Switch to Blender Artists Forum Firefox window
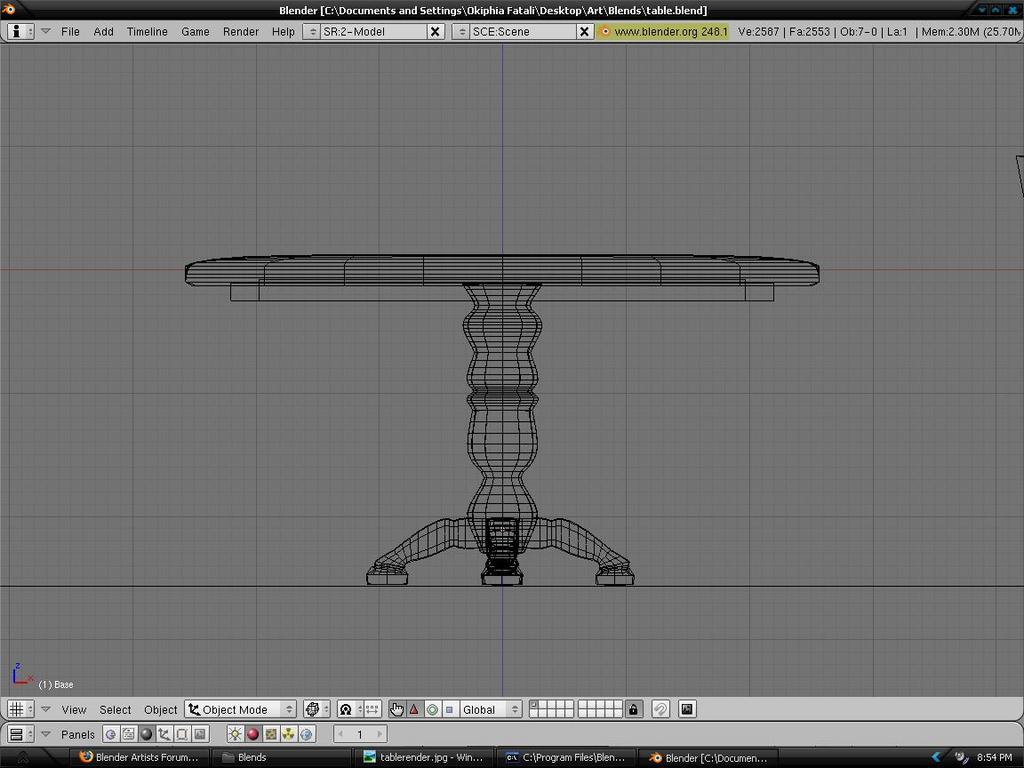Image resolution: width=1024 pixels, height=768 pixels. tap(139, 758)
